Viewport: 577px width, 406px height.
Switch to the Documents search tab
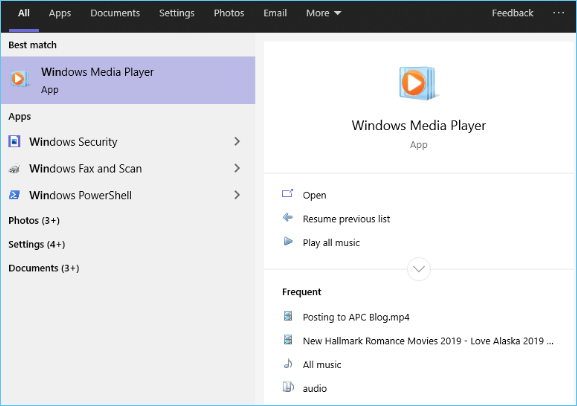point(115,13)
